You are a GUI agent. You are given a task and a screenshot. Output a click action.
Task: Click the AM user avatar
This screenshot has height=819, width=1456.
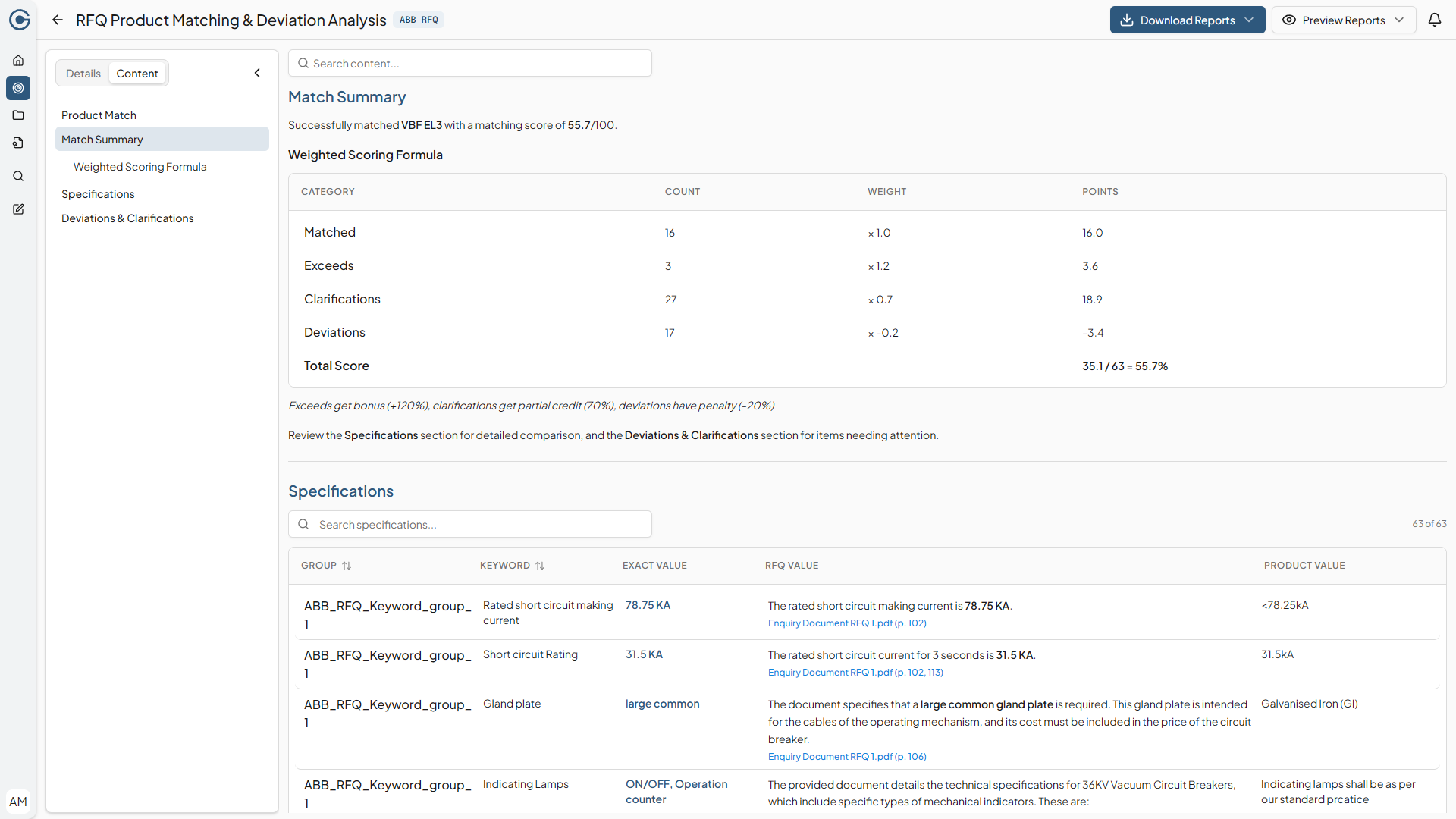pyautogui.click(x=18, y=802)
